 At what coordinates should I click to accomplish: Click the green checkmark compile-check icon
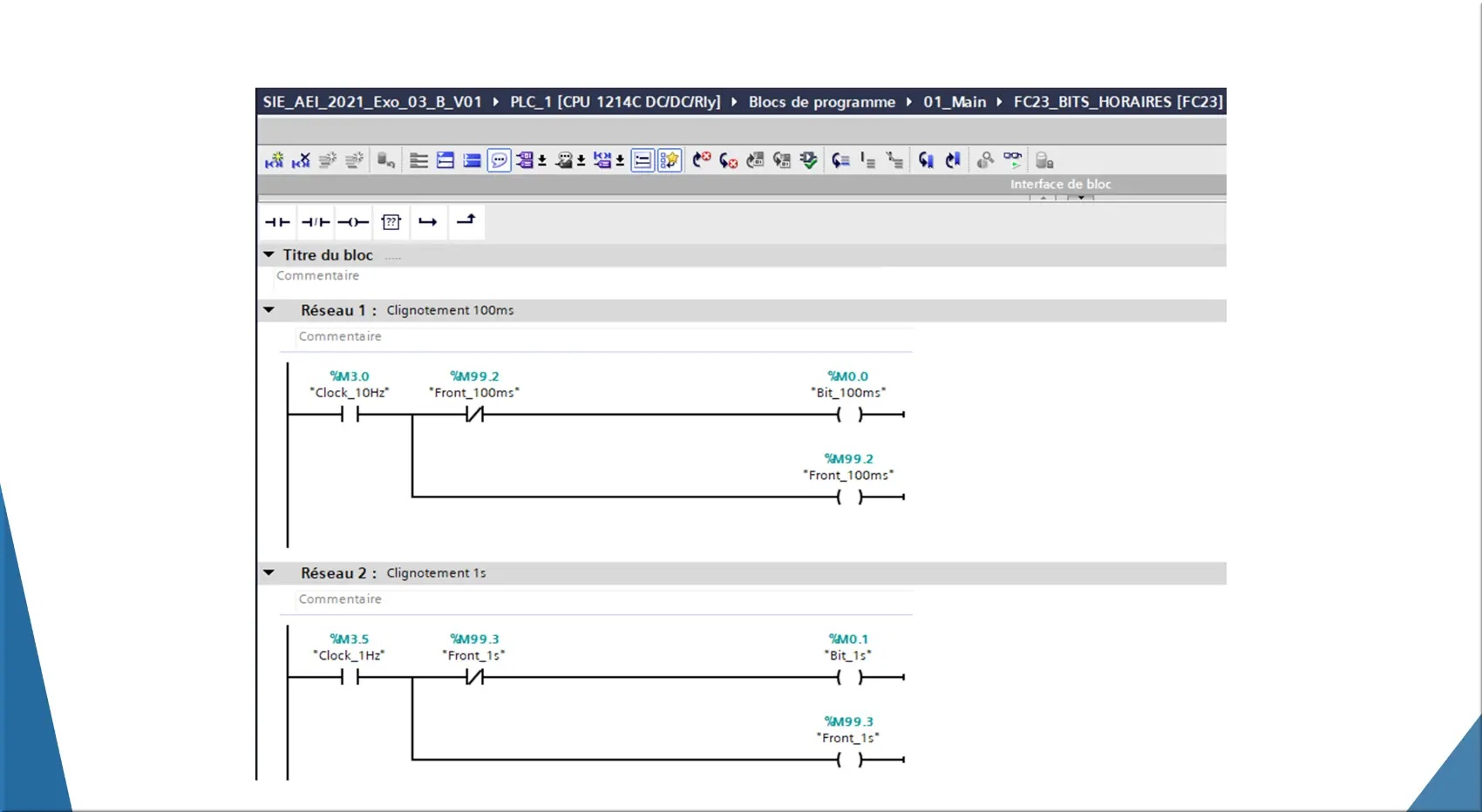(809, 160)
